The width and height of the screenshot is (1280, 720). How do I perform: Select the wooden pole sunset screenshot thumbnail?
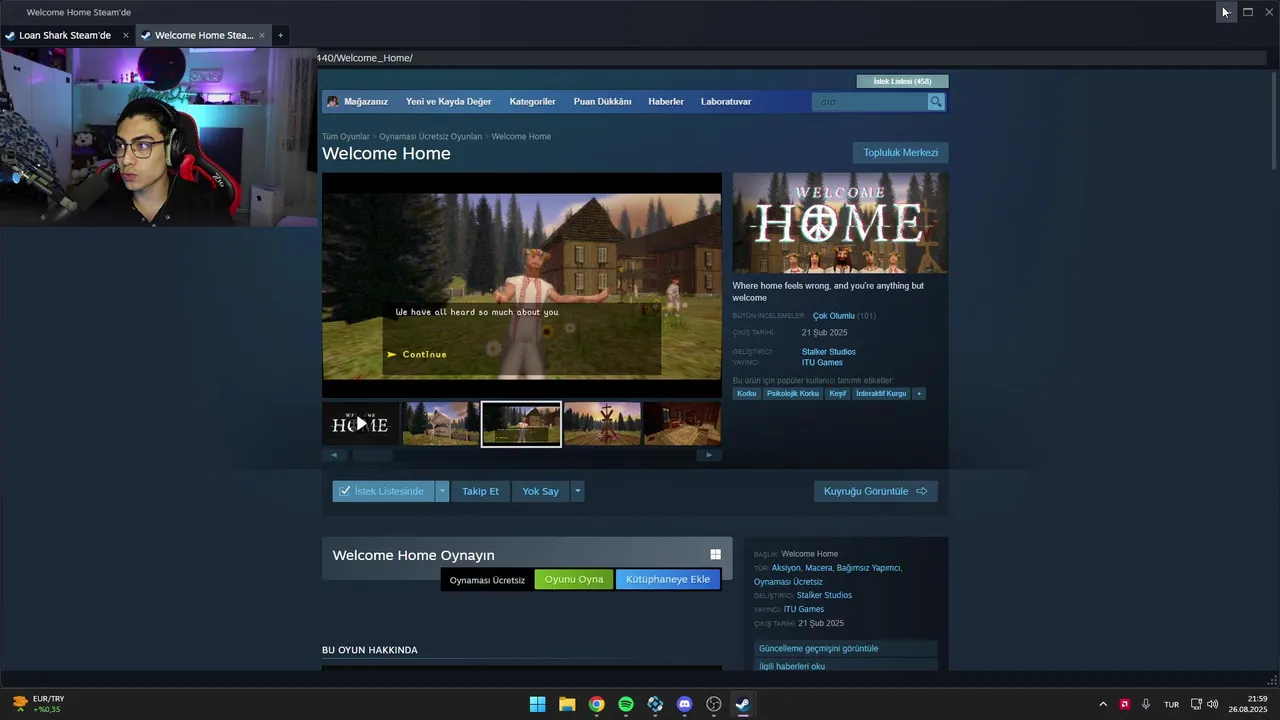602,424
